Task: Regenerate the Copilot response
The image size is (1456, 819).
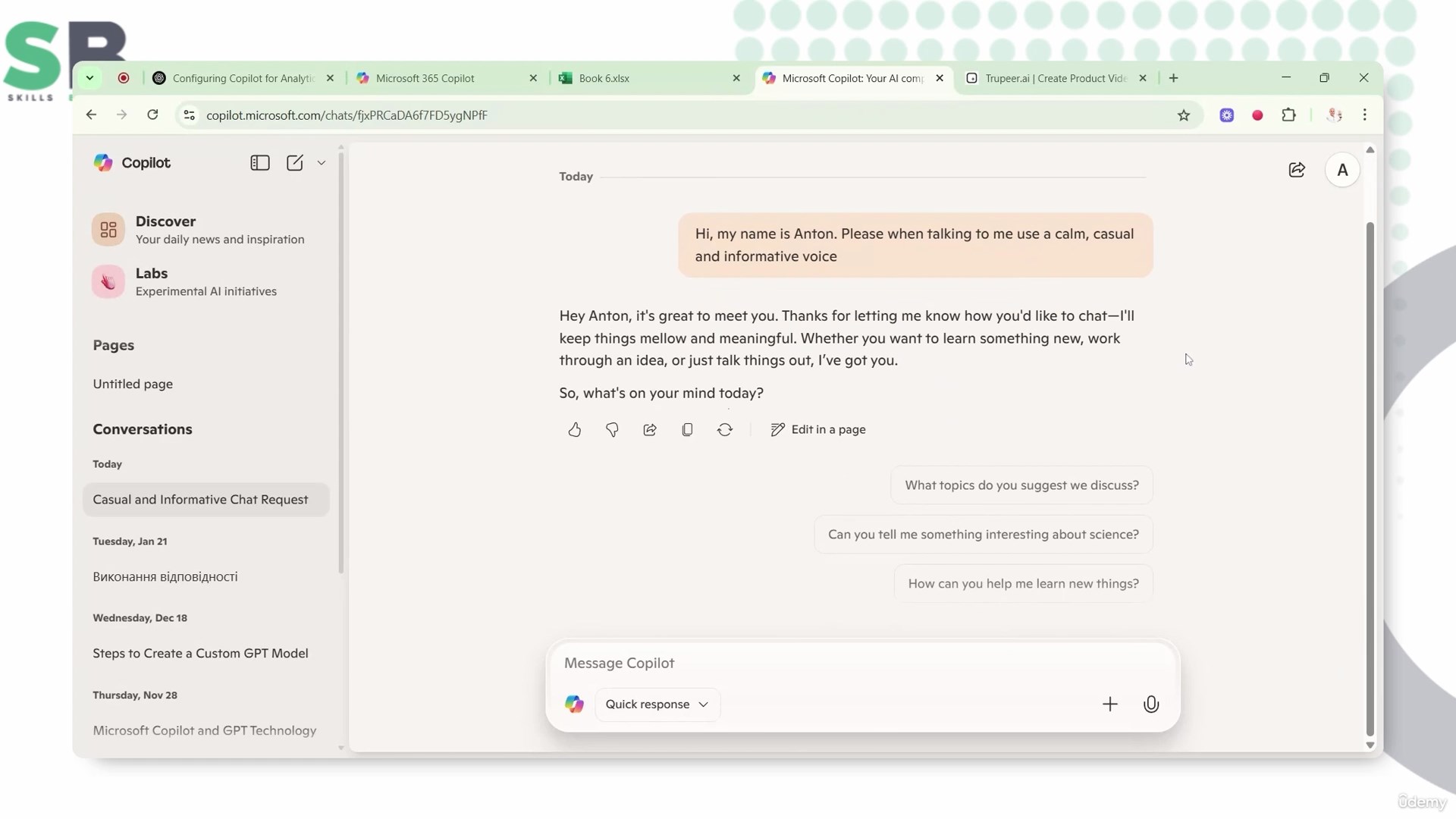Action: click(725, 430)
